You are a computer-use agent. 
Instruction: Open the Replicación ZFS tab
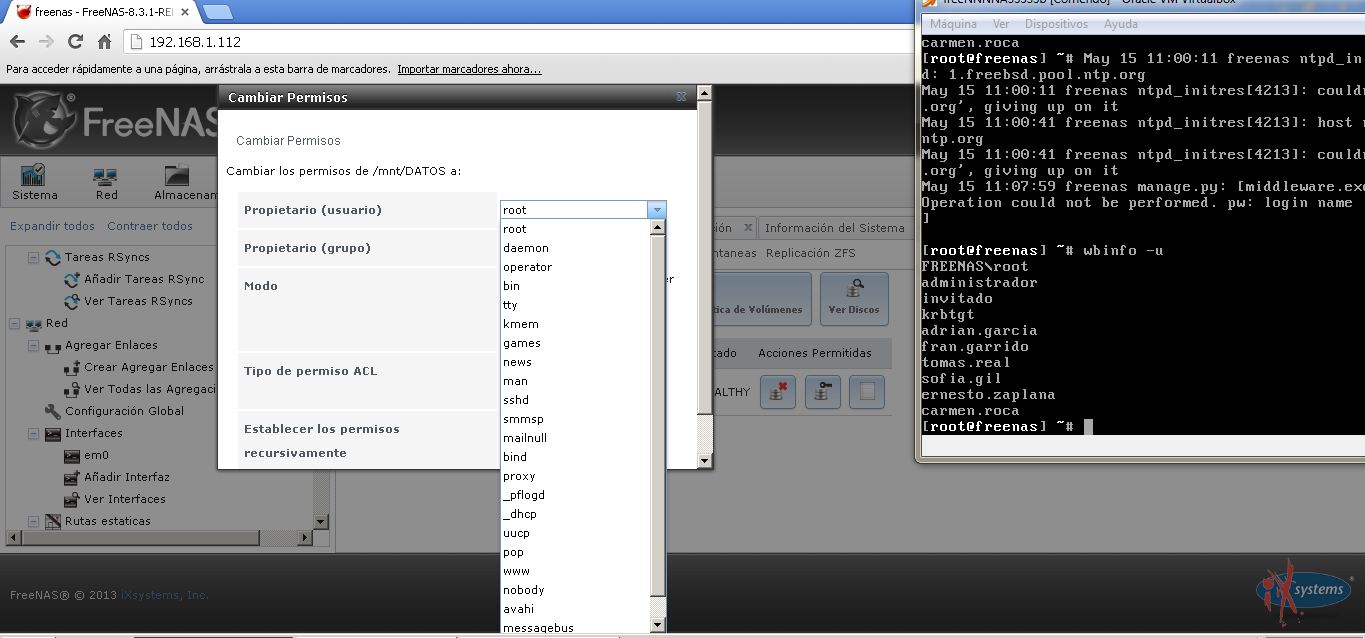[810, 253]
